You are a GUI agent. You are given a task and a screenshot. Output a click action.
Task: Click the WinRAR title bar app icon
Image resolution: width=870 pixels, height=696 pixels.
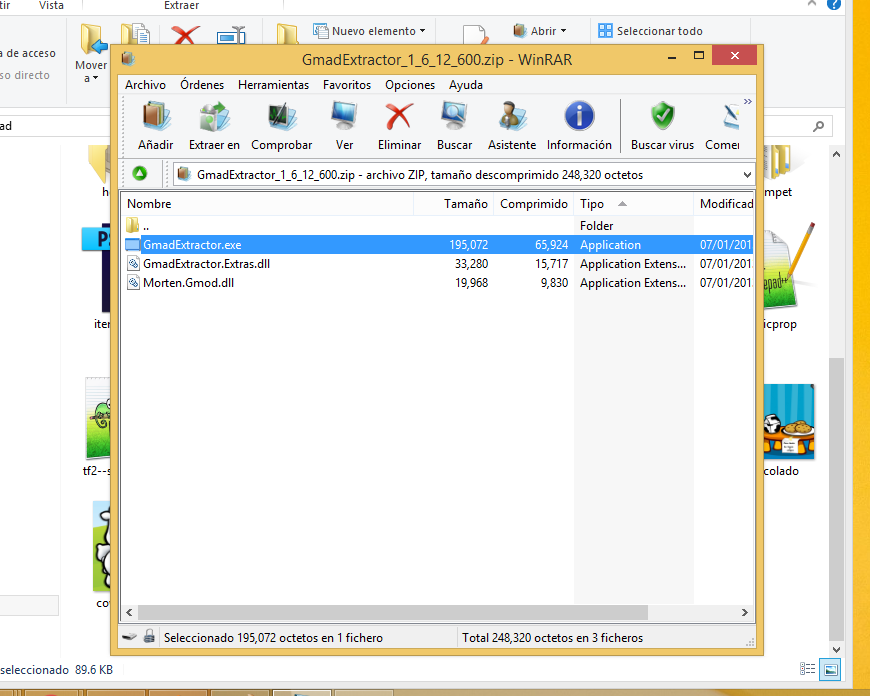[128, 58]
